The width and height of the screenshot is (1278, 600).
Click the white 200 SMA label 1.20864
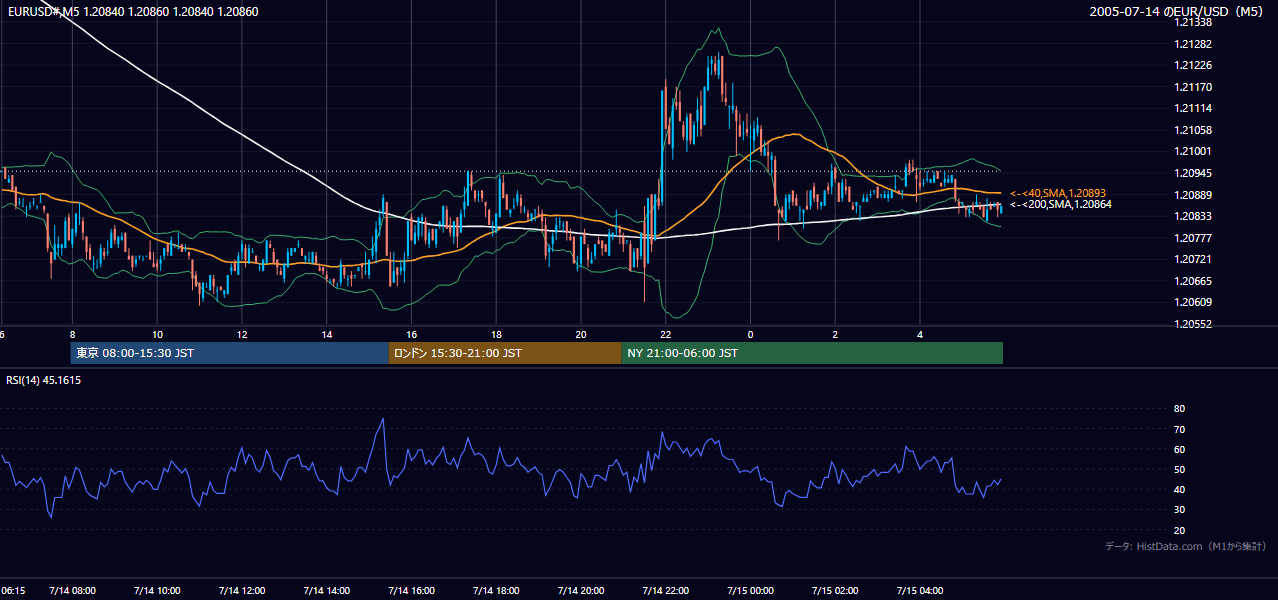(1060, 204)
